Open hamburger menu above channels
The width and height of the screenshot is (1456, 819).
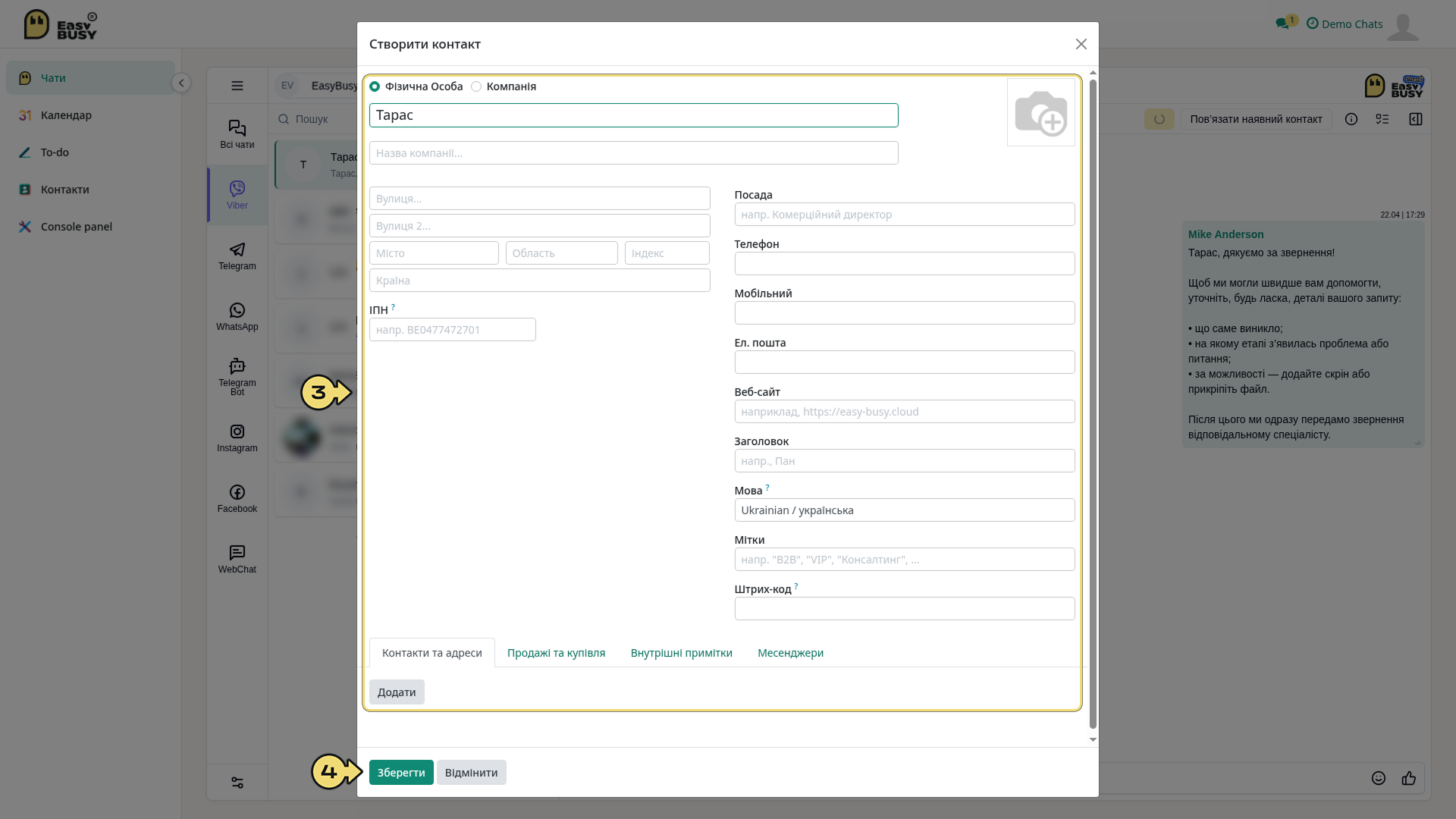237,86
